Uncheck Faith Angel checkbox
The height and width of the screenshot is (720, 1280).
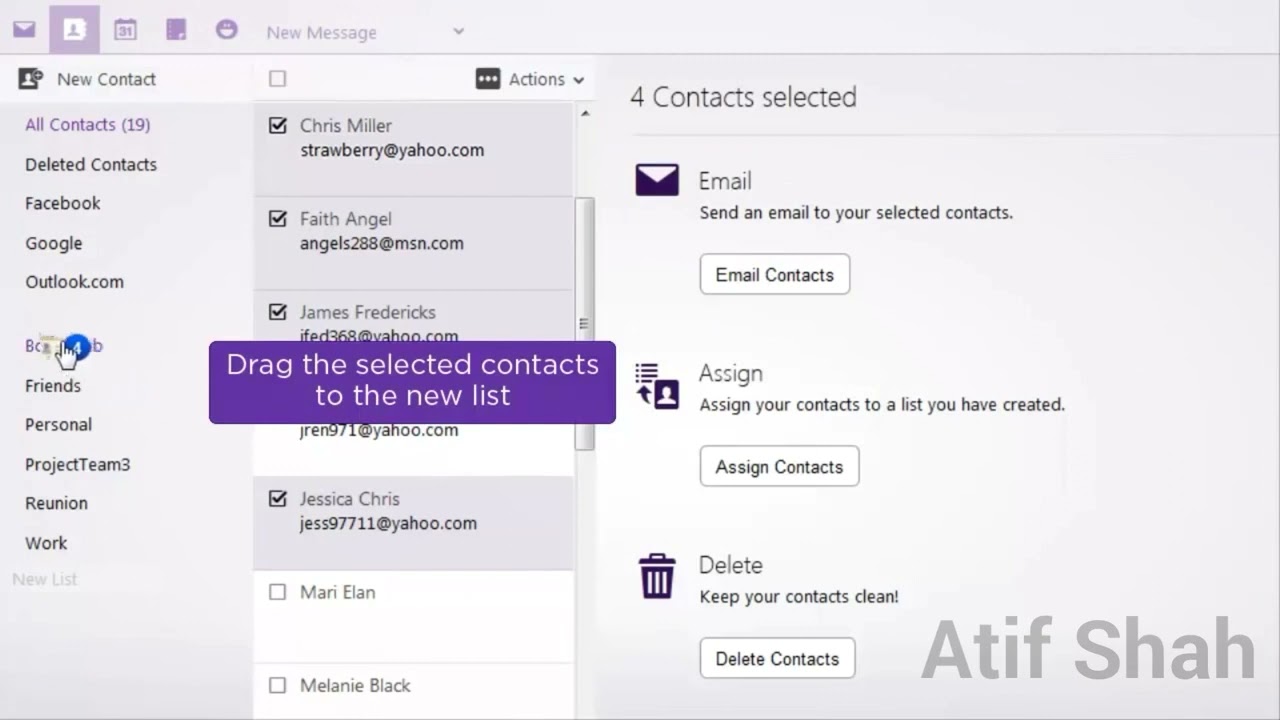pos(278,218)
